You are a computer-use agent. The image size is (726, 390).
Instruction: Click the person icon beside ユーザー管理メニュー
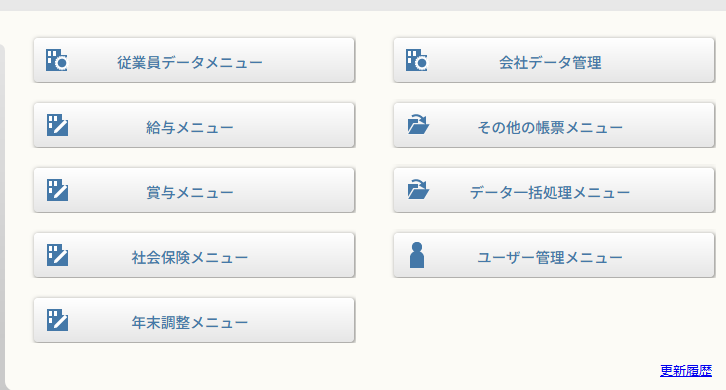(x=417, y=255)
